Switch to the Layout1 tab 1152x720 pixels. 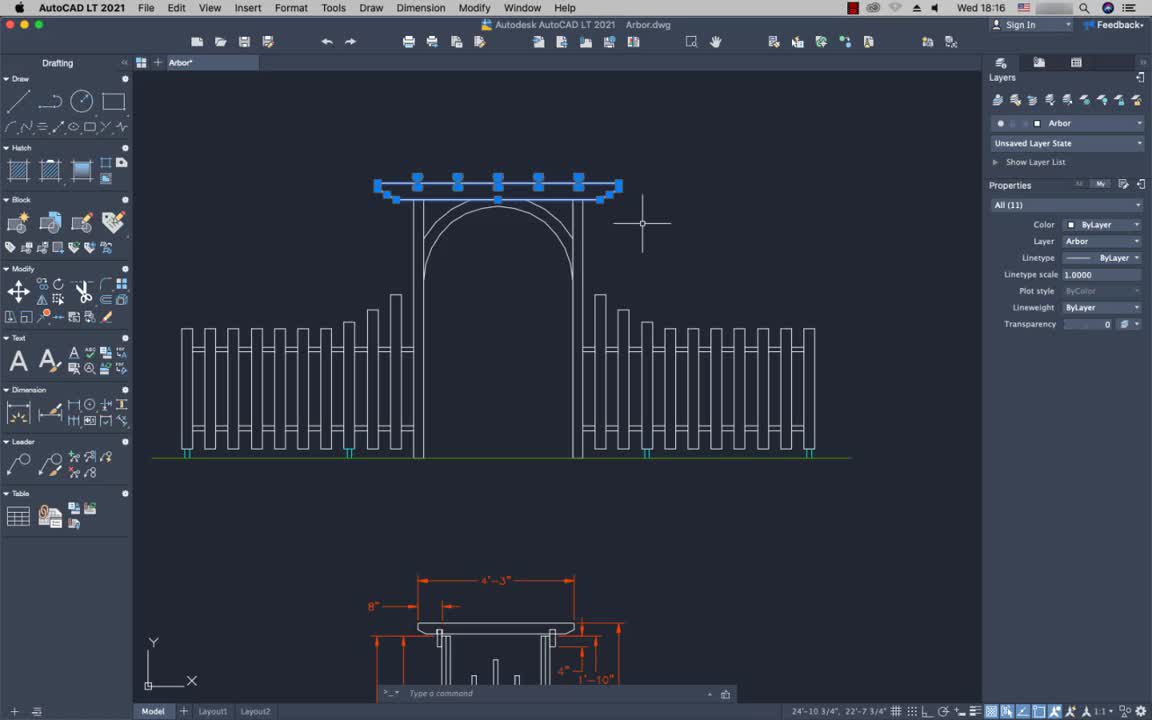pyautogui.click(x=212, y=711)
